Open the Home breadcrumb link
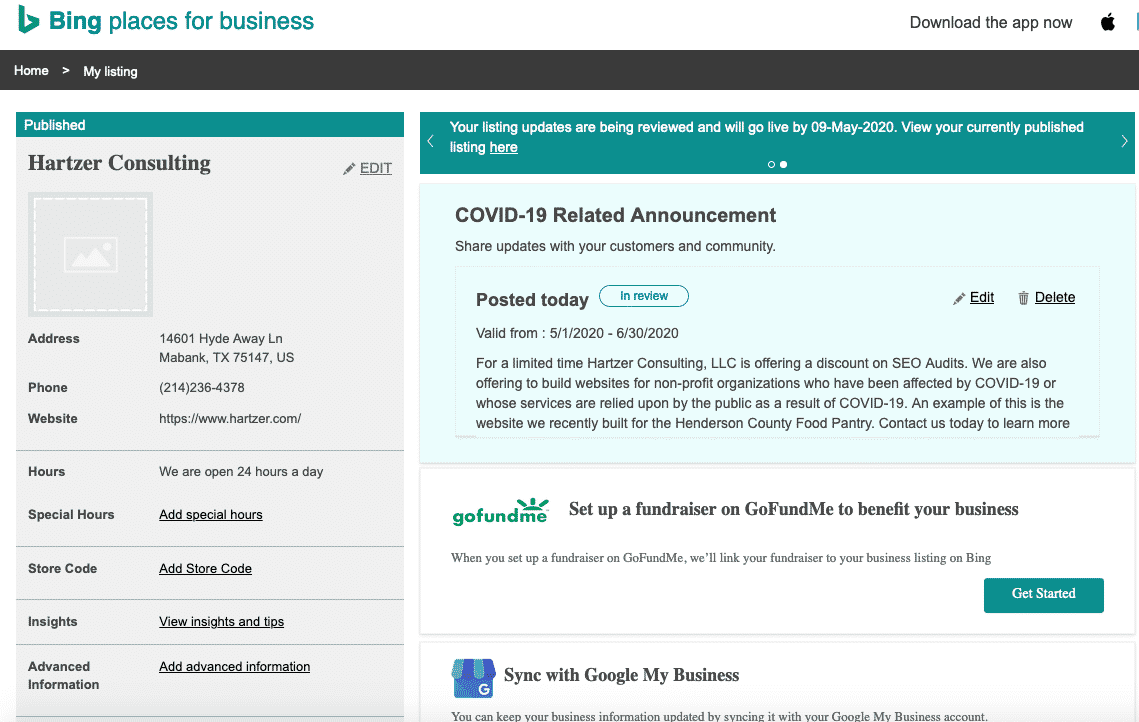 pyautogui.click(x=31, y=70)
